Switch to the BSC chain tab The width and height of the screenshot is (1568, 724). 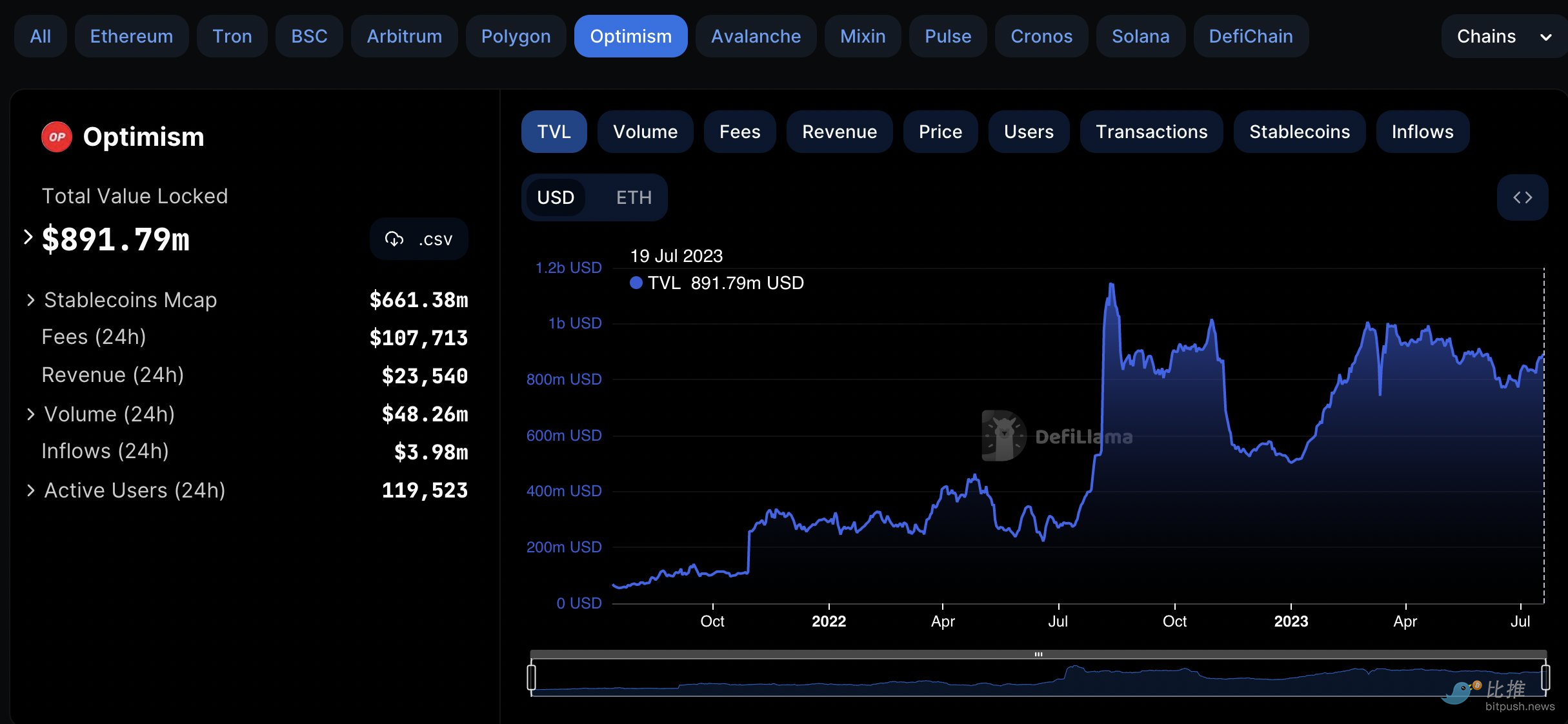pos(309,36)
